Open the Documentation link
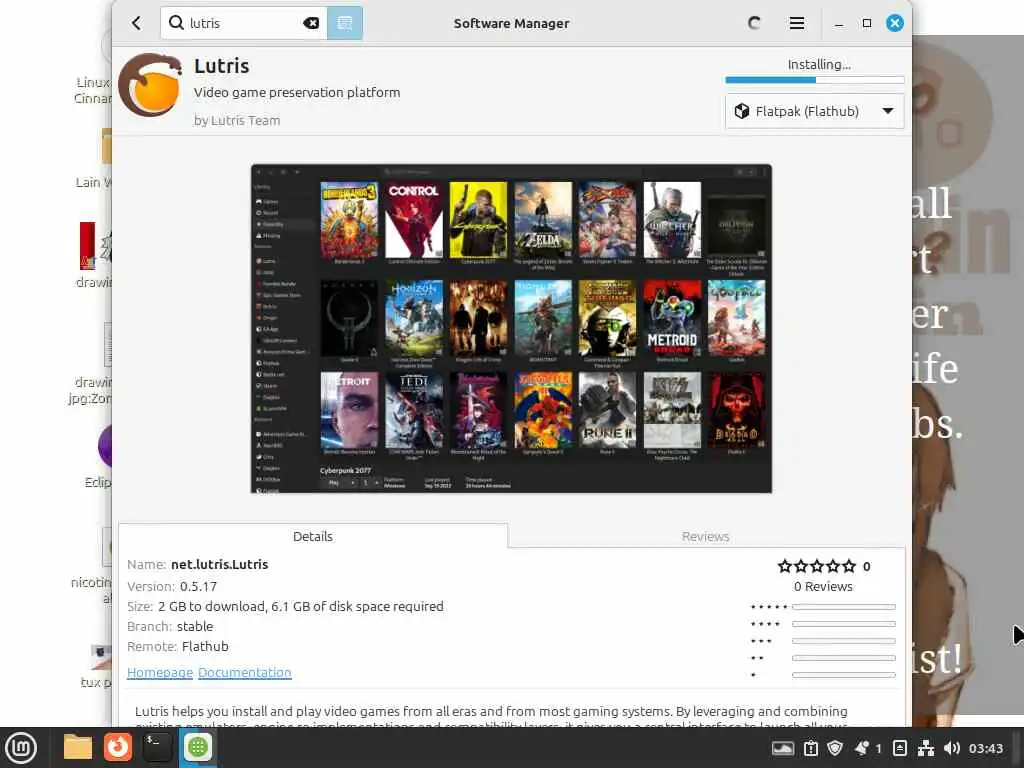Viewport: 1024px width, 768px height. (x=245, y=673)
